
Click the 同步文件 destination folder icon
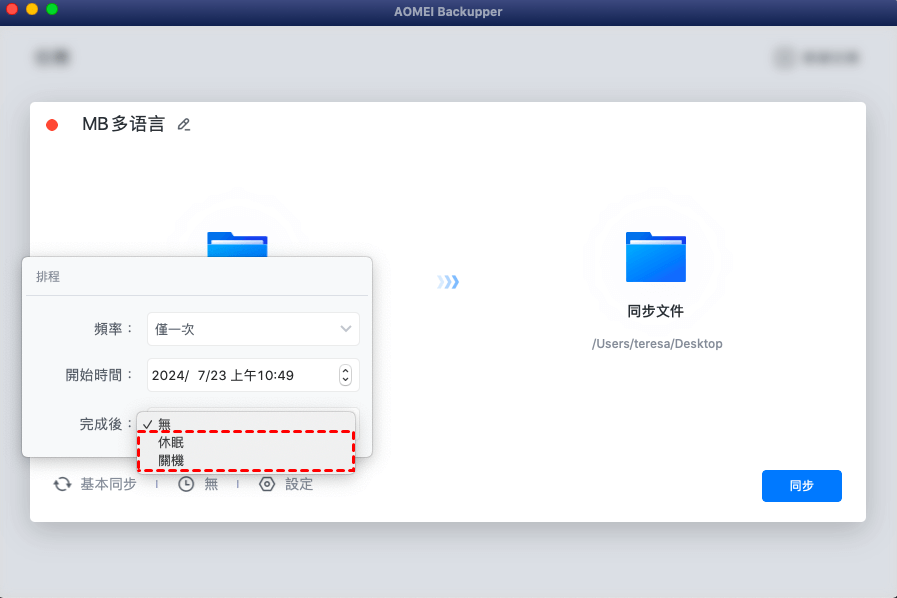[656, 257]
